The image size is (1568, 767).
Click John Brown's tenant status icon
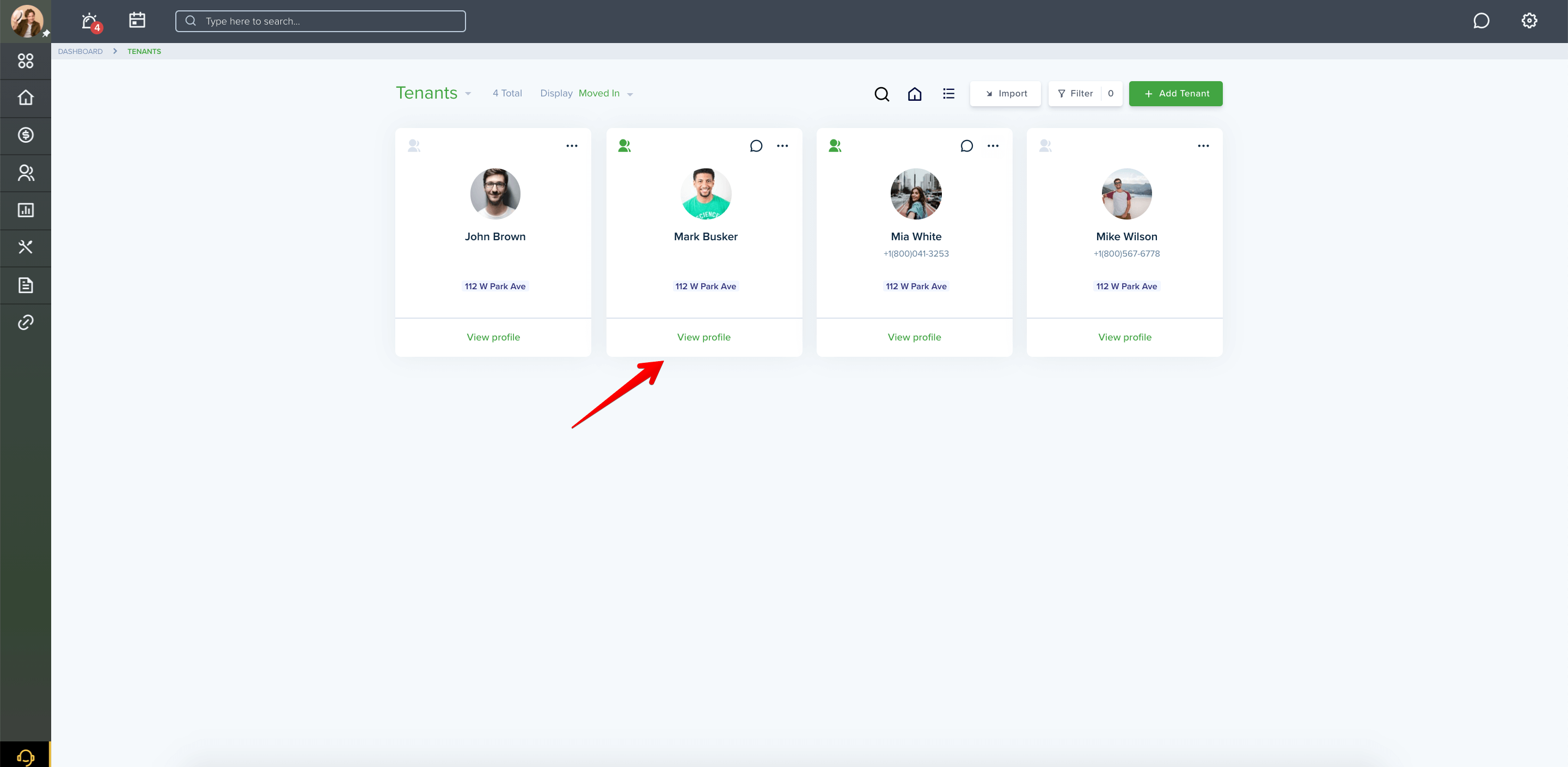414,145
